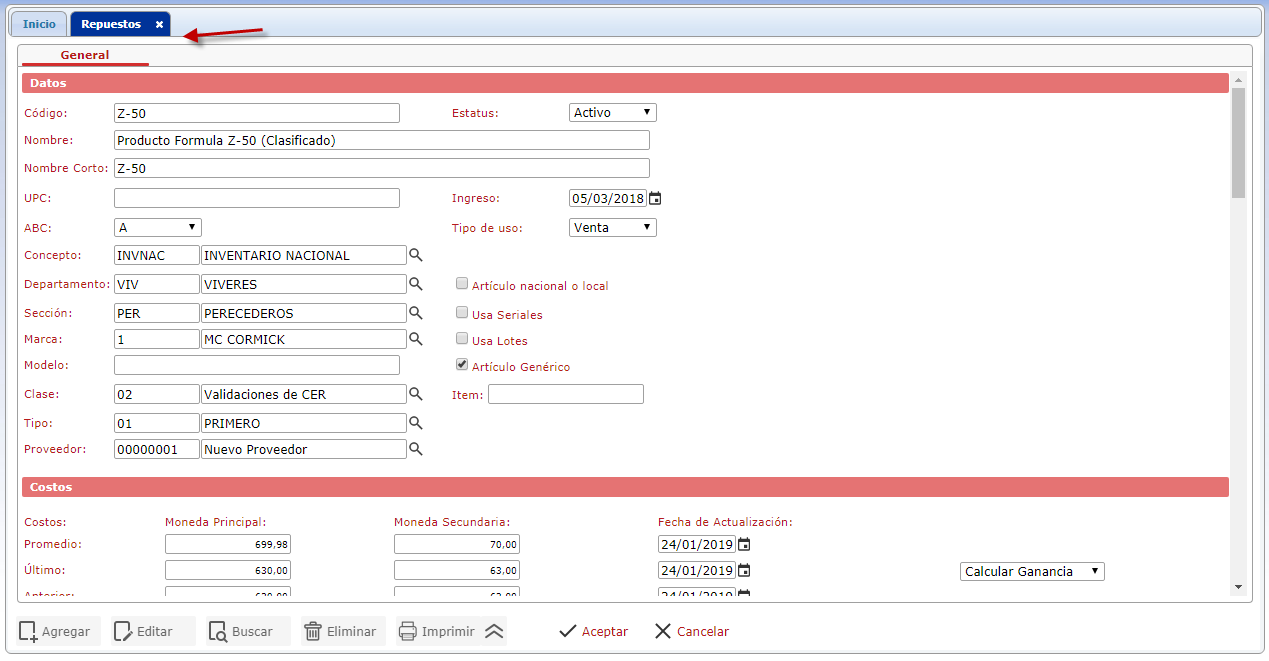
Task: Toggle the Usa Seriales checkbox
Action: 462,313
